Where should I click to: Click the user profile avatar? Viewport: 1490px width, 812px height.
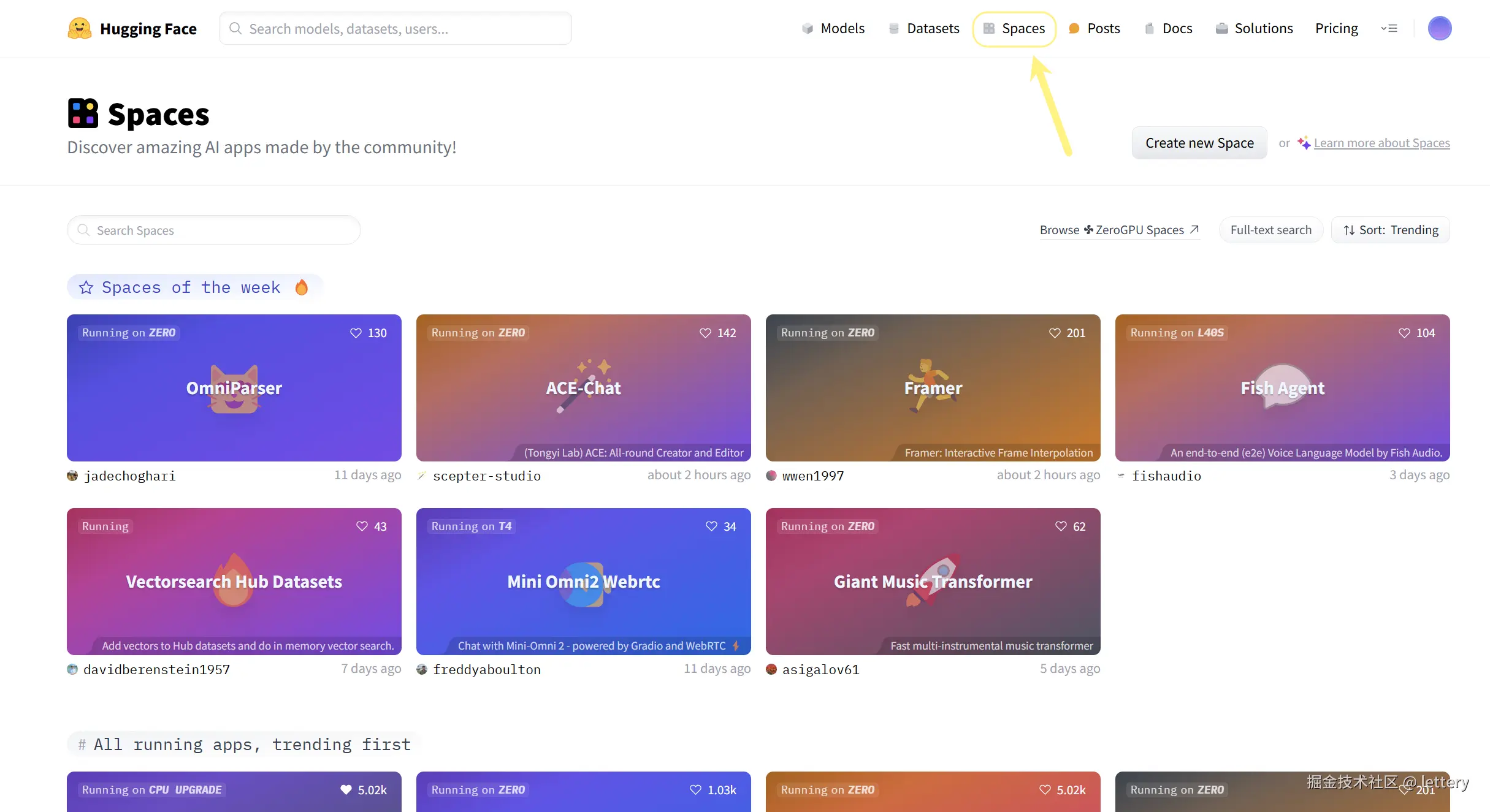click(1439, 28)
